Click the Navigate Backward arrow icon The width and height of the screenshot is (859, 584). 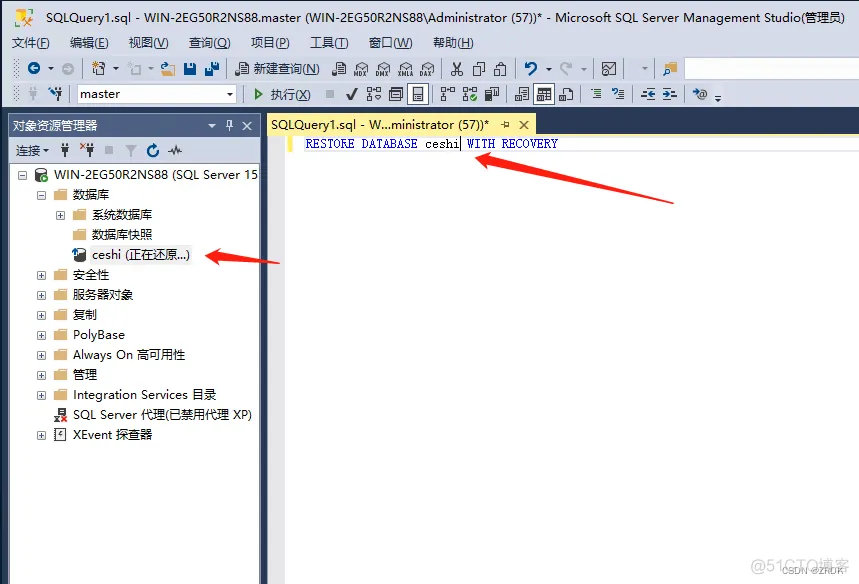coord(34,68)
